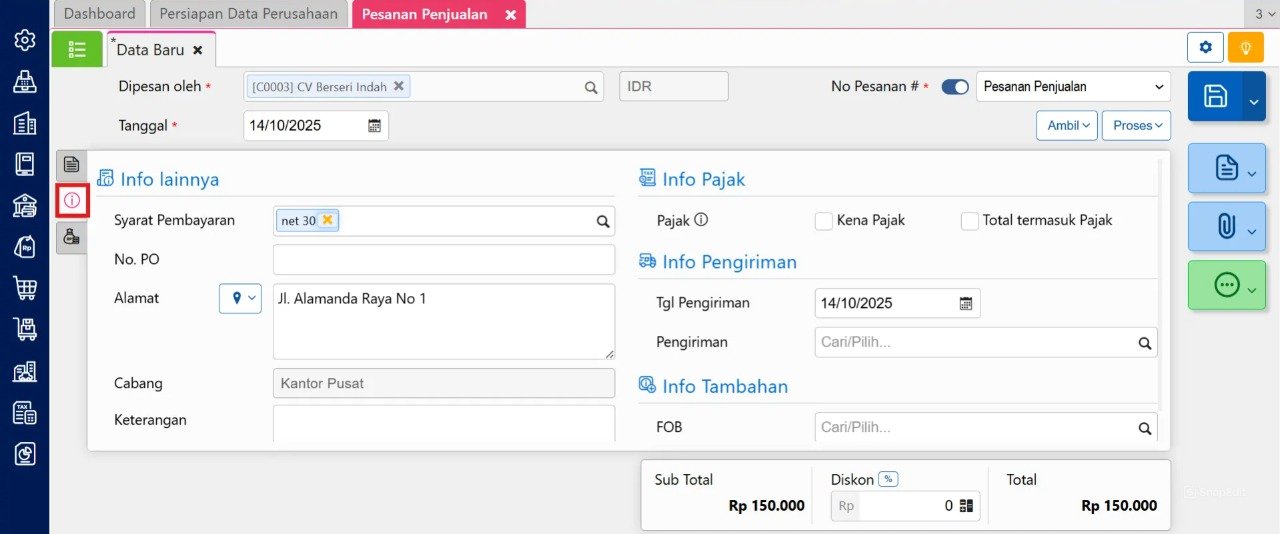The width and height of the screenshot is (1280, 534).
Task: Remove CV Berseri Indah customer tag
Action: click(399, 86)
